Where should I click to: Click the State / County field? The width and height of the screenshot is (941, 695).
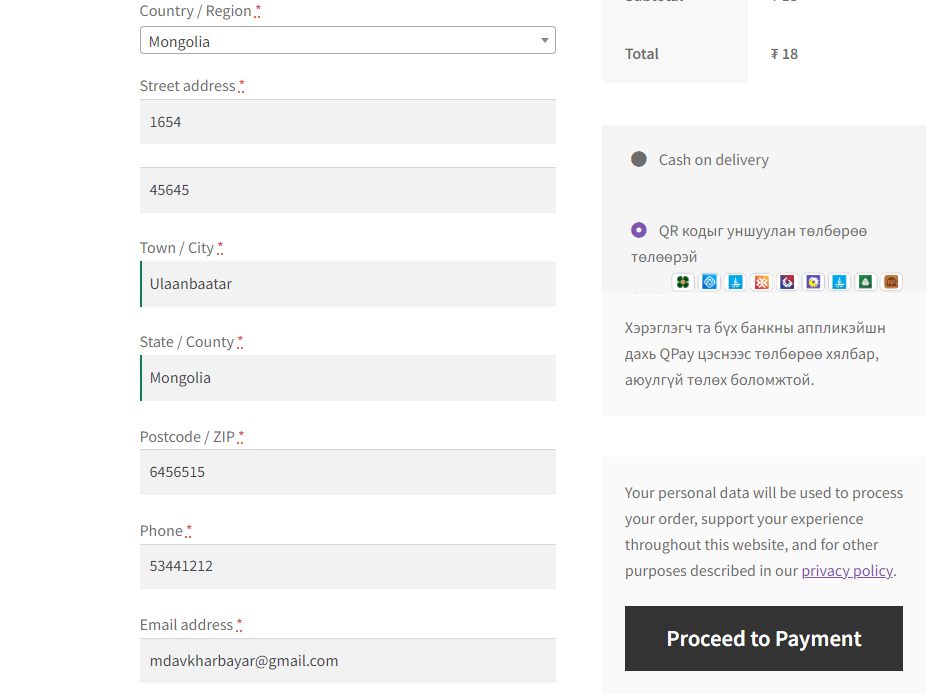pos(347,378)
